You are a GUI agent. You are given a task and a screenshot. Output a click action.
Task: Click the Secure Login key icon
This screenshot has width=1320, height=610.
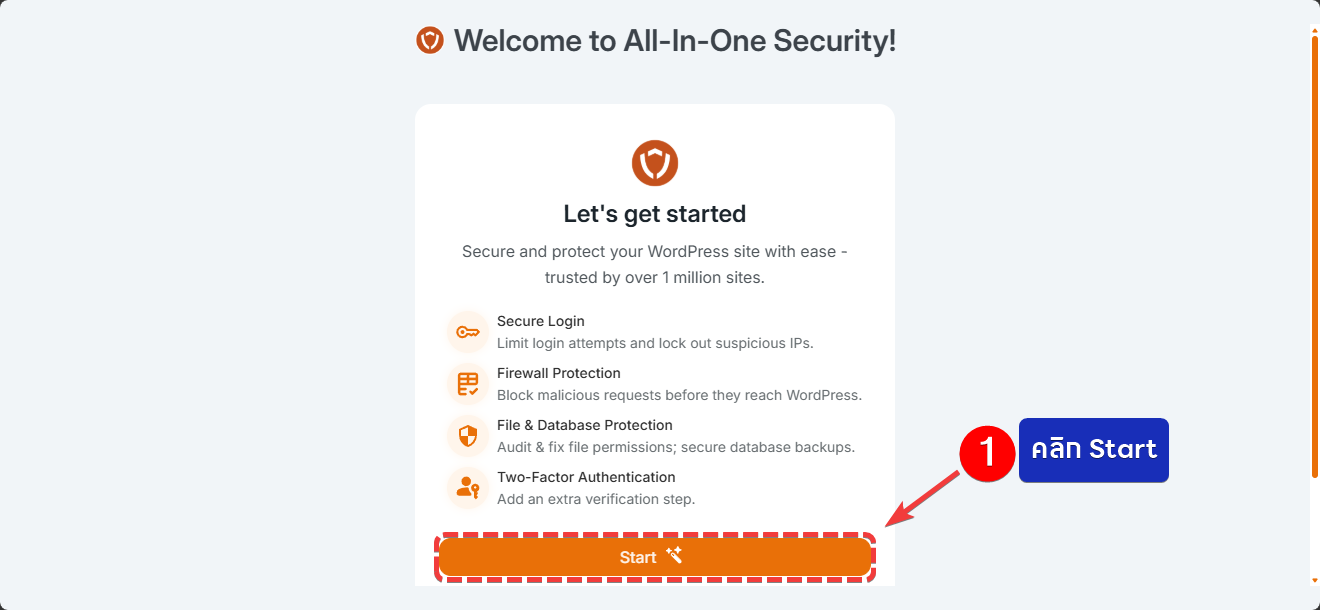point(467,332)
